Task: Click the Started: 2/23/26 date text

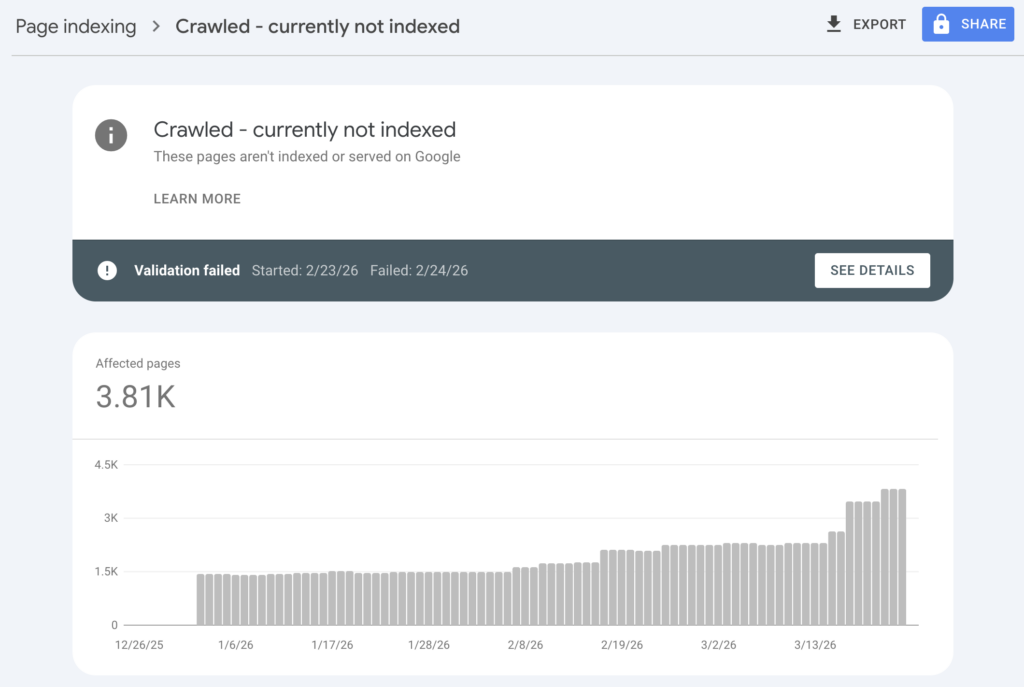Action: click(x=304, y=270)
